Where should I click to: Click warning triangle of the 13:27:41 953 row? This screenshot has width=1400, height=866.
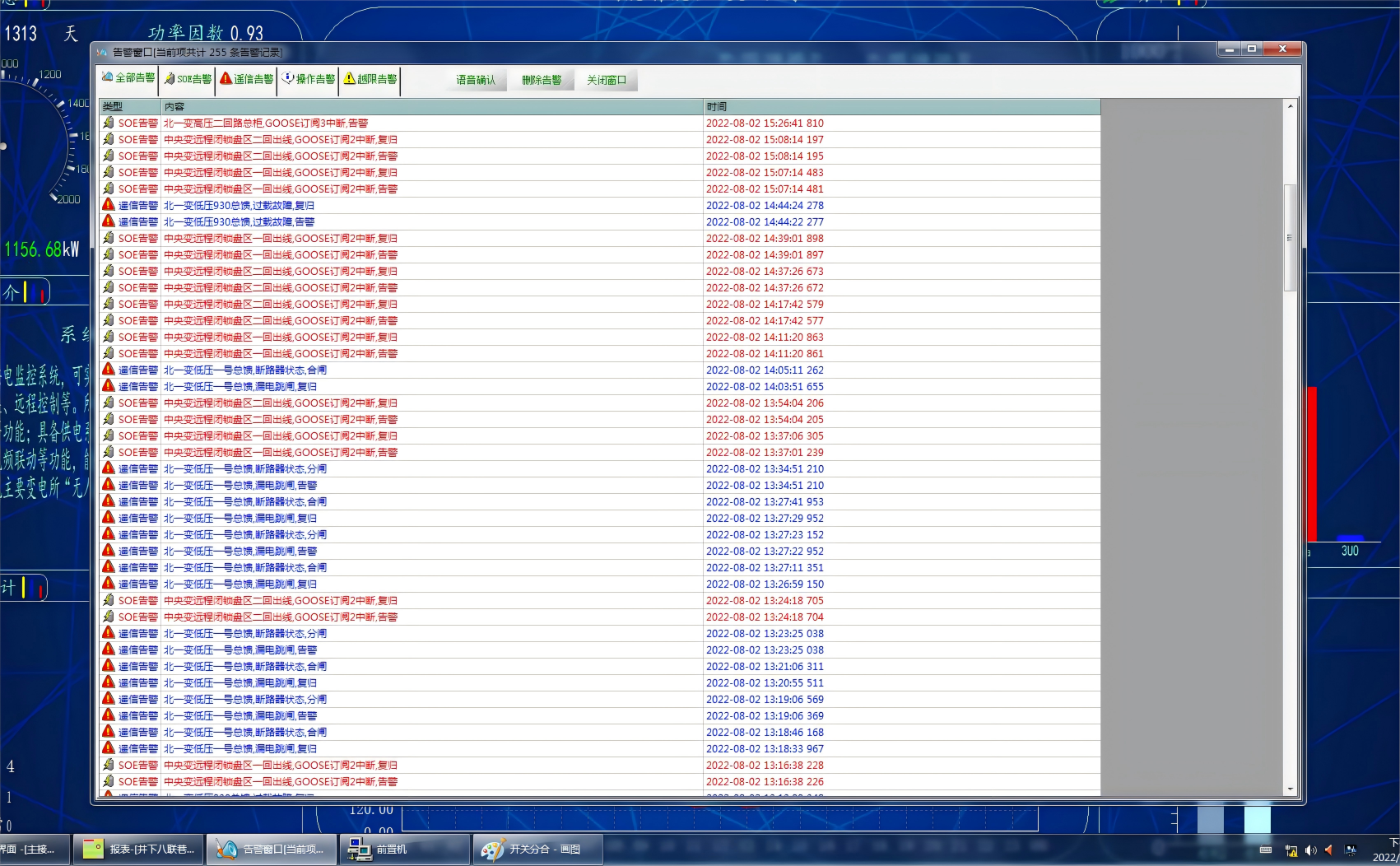[109, 501]
